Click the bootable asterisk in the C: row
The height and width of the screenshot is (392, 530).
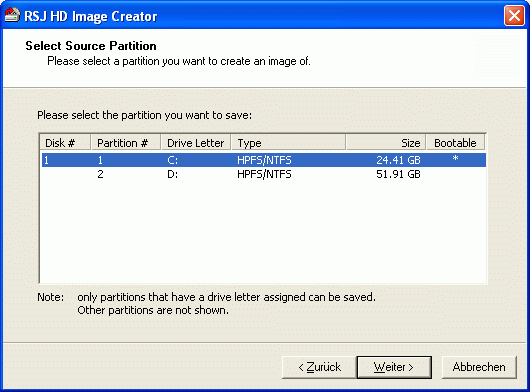pos(455,158)
